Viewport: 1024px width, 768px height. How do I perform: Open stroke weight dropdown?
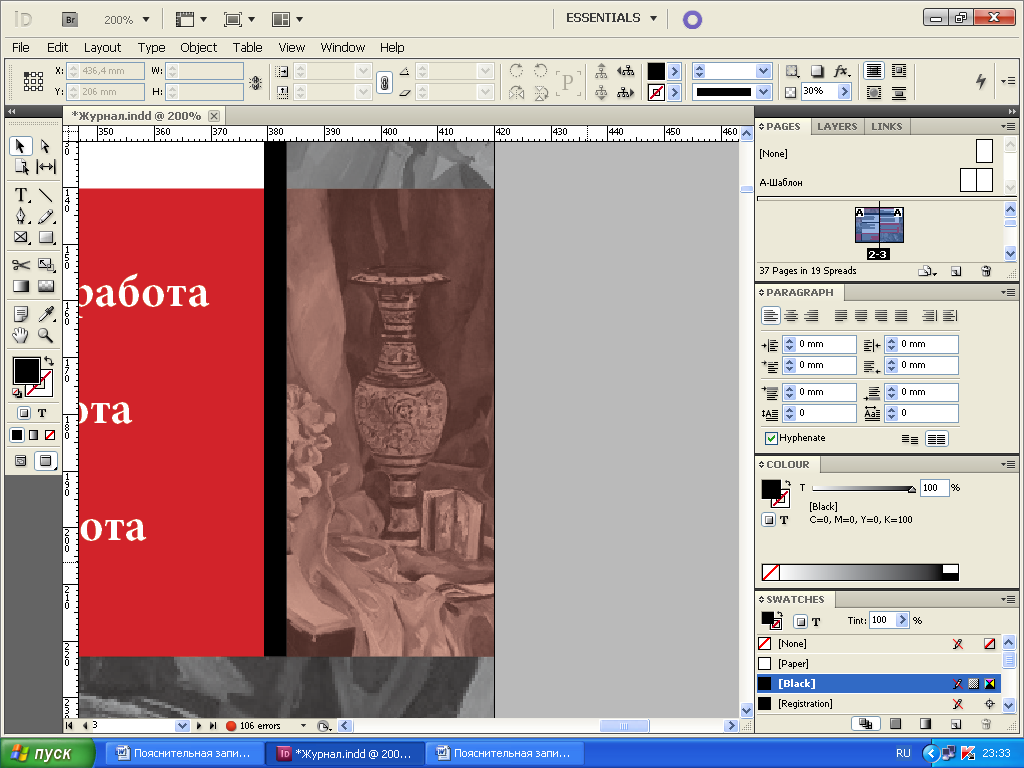(x=763, y=71)
